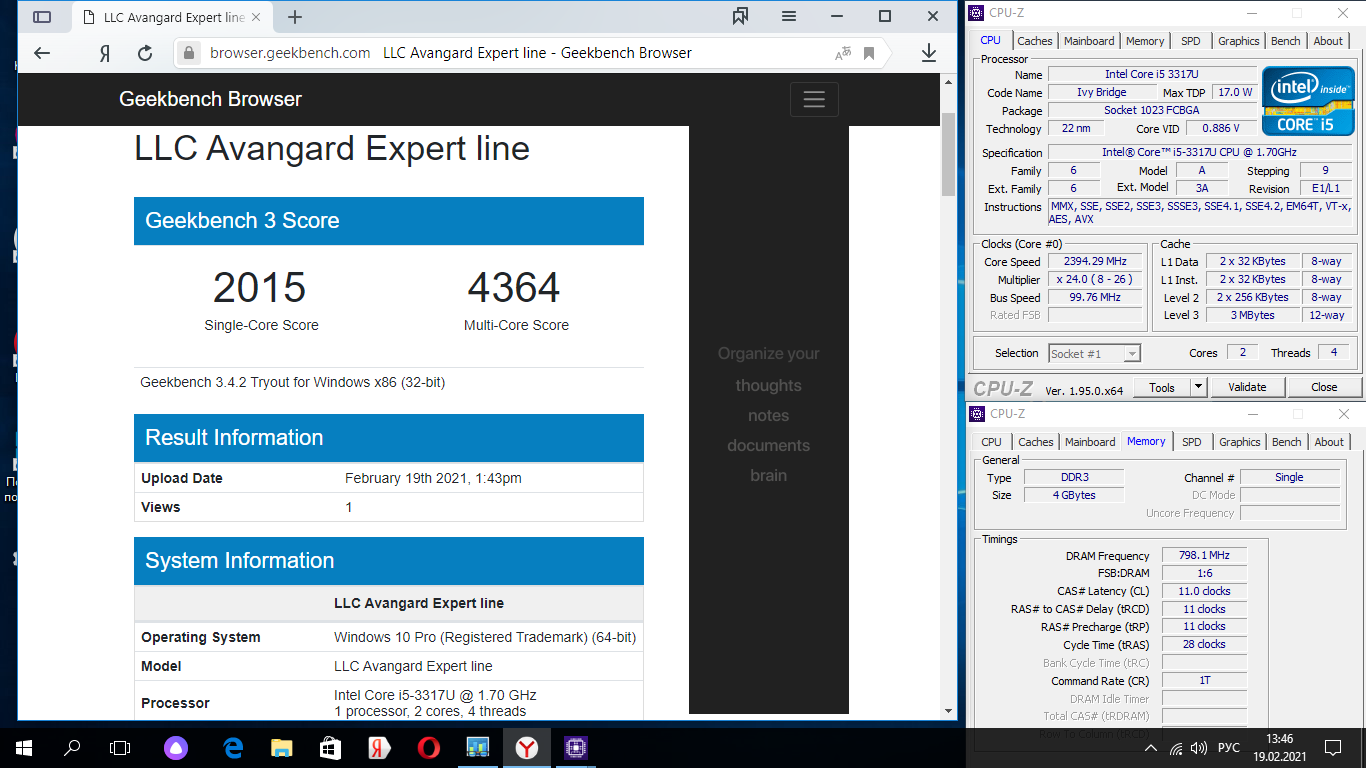Switch to Yandex Browser taskbar icon
Screen dimensions: 1366x768
[x=526, y=747]
